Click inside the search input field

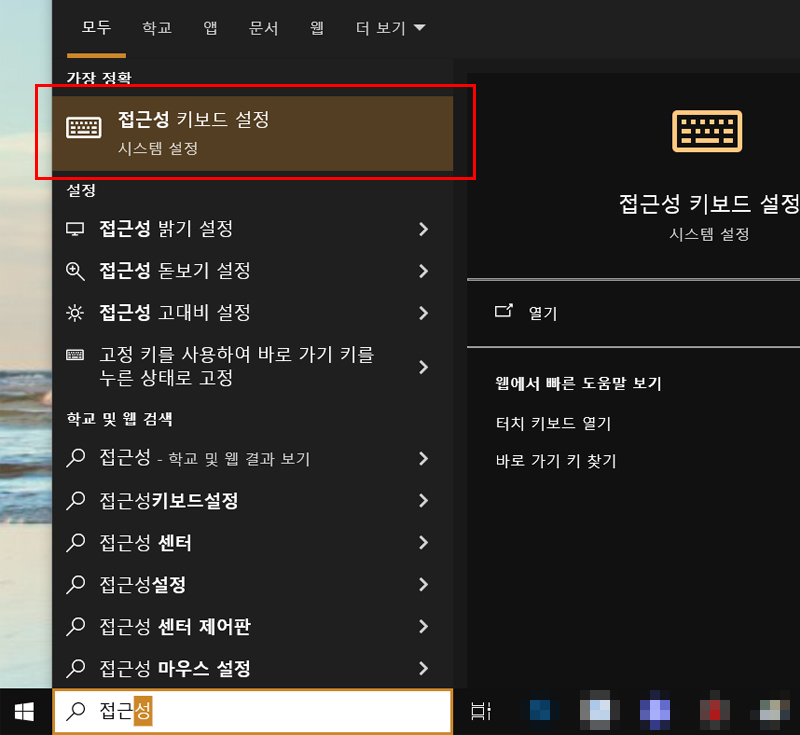tap(250, 711)
